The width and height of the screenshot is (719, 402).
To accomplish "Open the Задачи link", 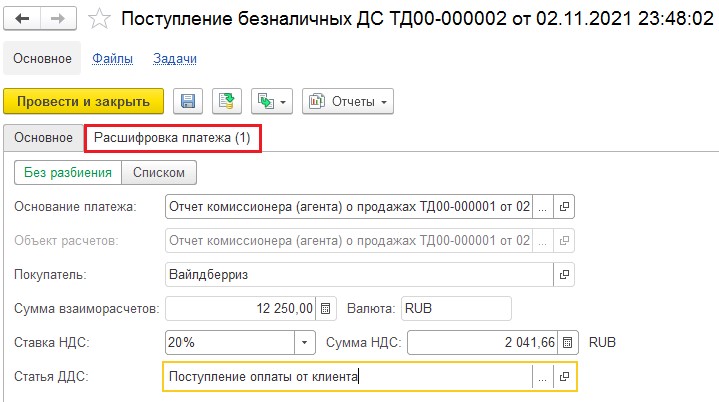I will [175, 59].
